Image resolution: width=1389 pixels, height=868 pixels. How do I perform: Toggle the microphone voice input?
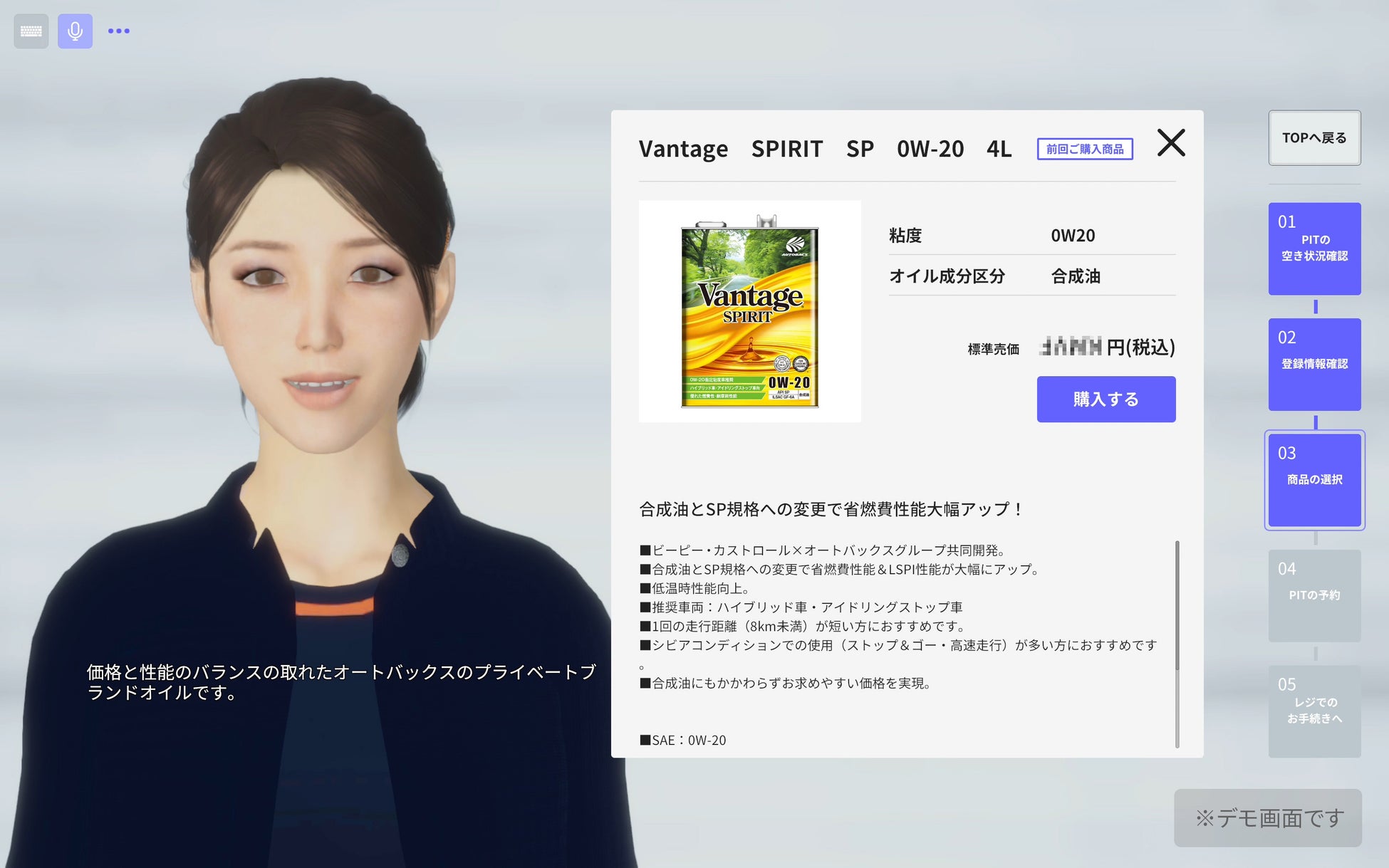coord(75,31)
